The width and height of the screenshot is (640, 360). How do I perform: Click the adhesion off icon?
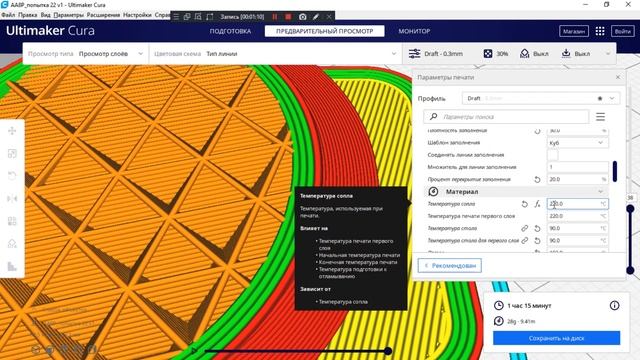click(x=566, y=53)
